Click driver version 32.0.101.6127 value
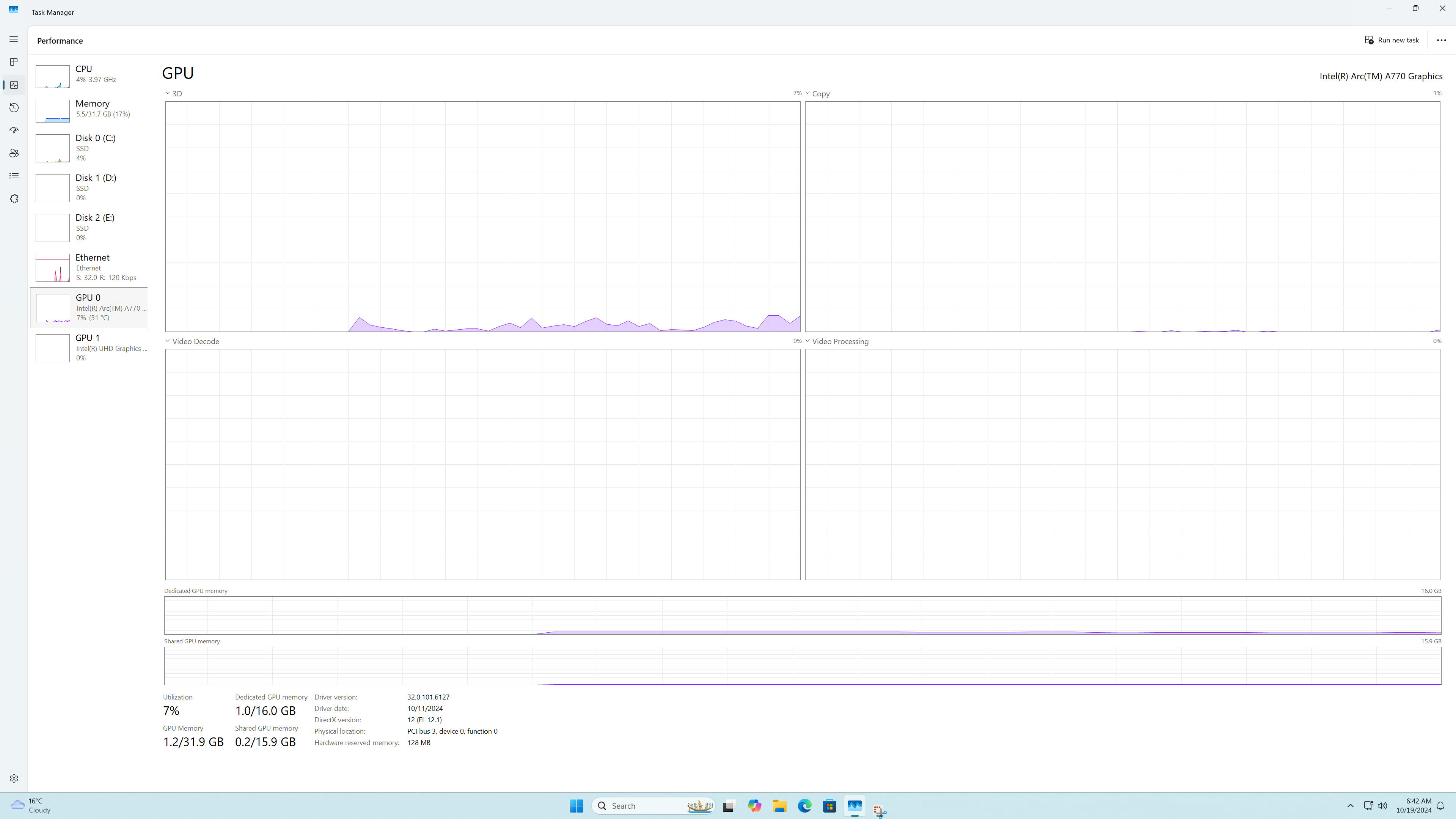Screen dimensions: 1456x819 429,697
